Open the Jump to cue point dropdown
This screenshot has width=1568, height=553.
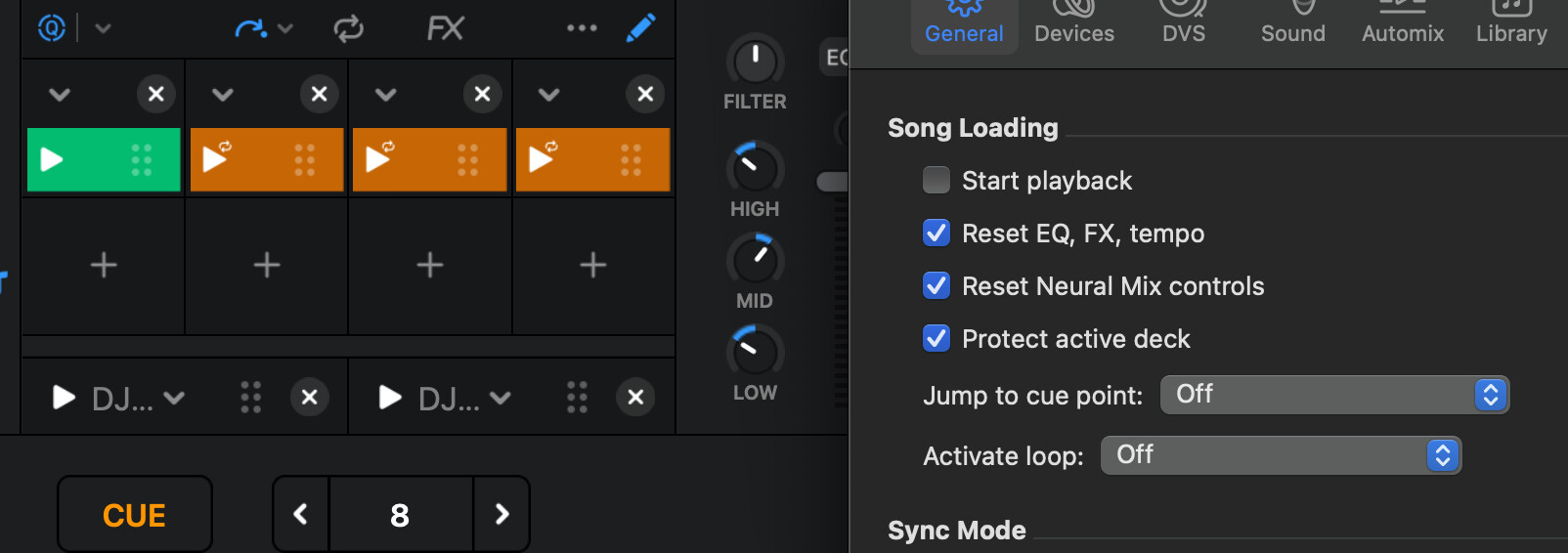click(1334, 395)
